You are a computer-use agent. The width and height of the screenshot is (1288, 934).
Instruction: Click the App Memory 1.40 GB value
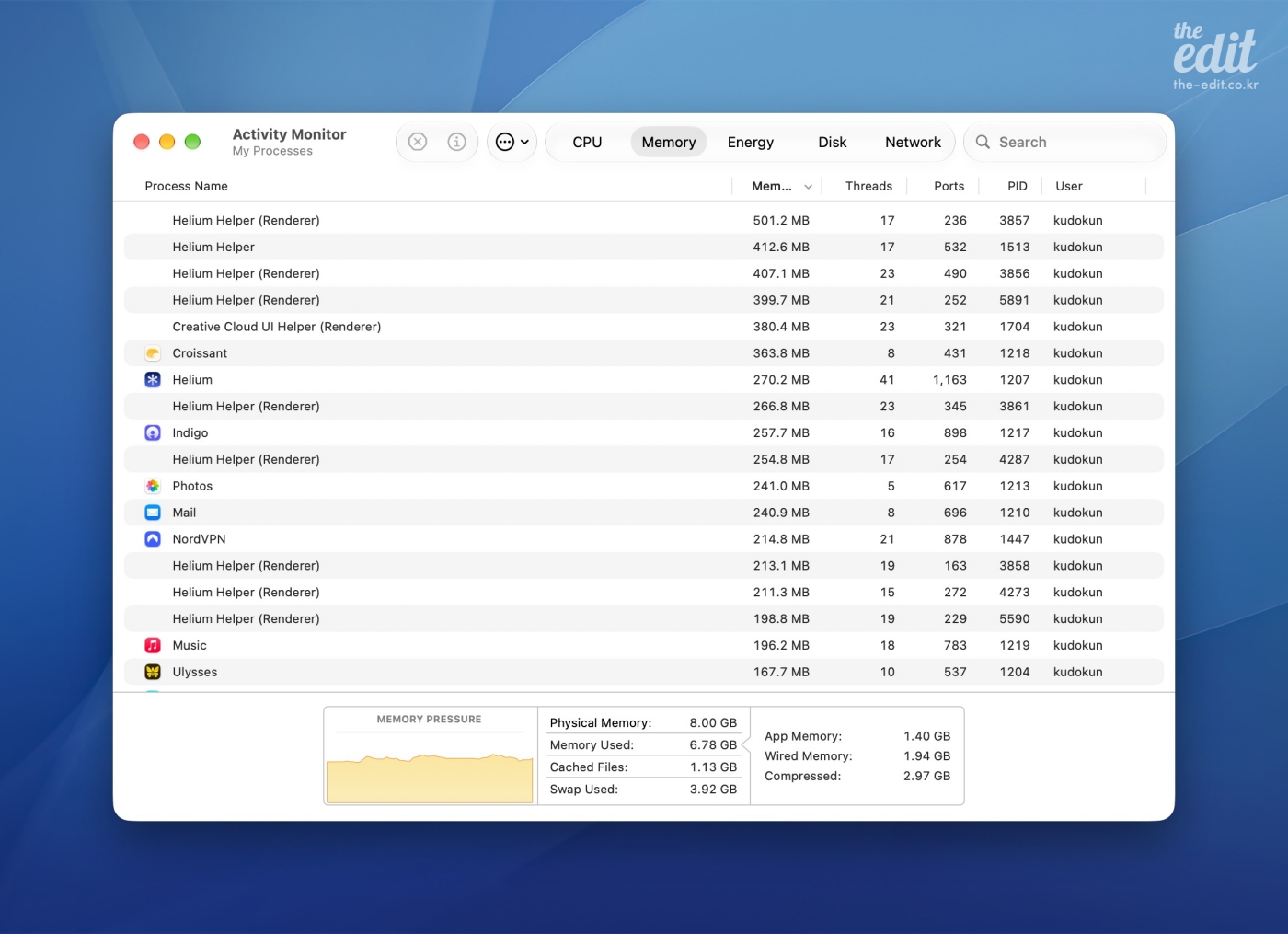926,736
